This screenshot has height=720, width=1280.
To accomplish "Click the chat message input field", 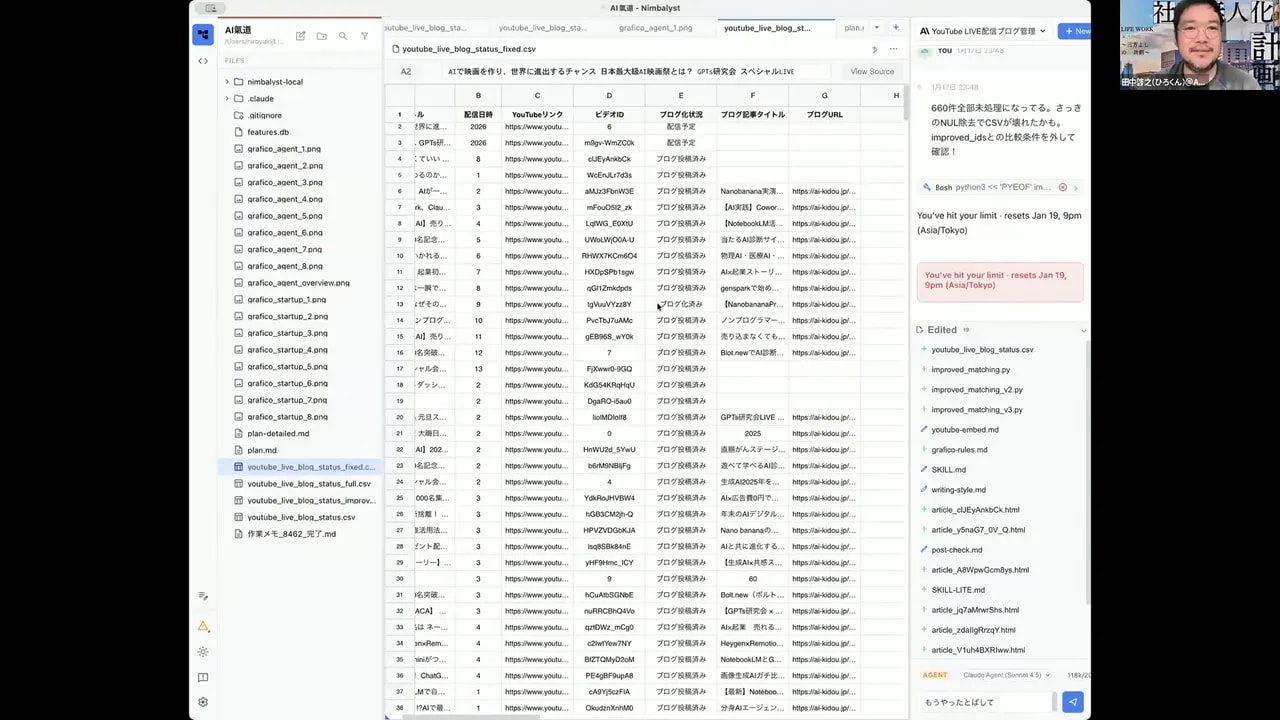I will click(x=985, y=702).
